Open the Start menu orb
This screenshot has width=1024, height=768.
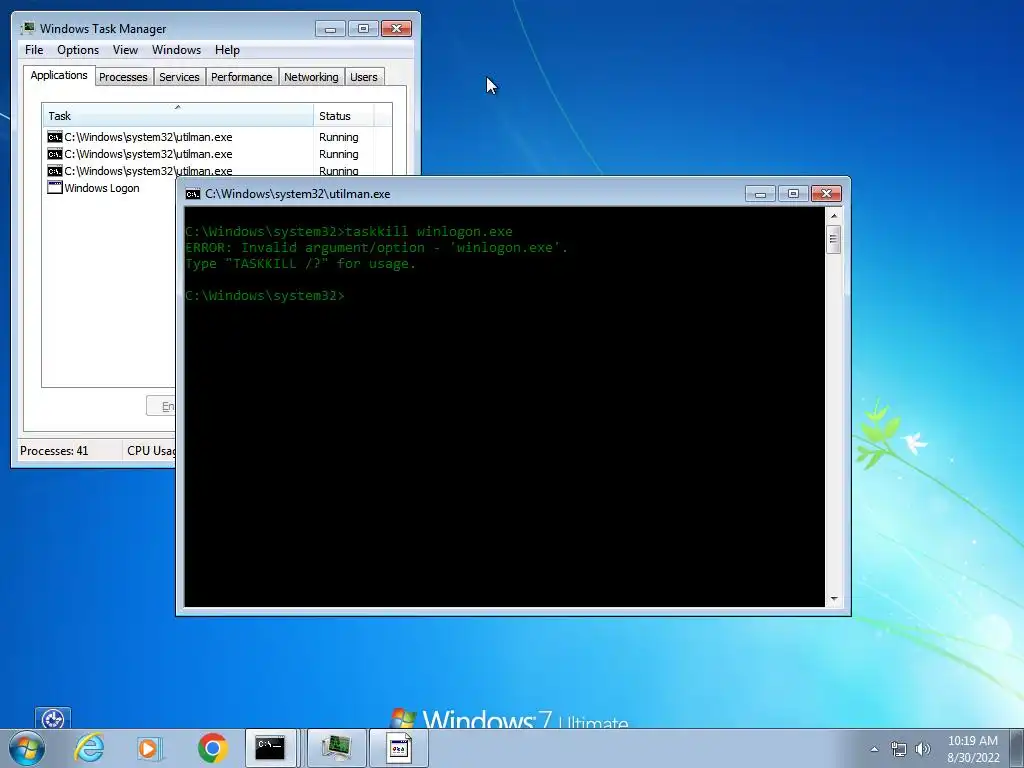(27, 748)
